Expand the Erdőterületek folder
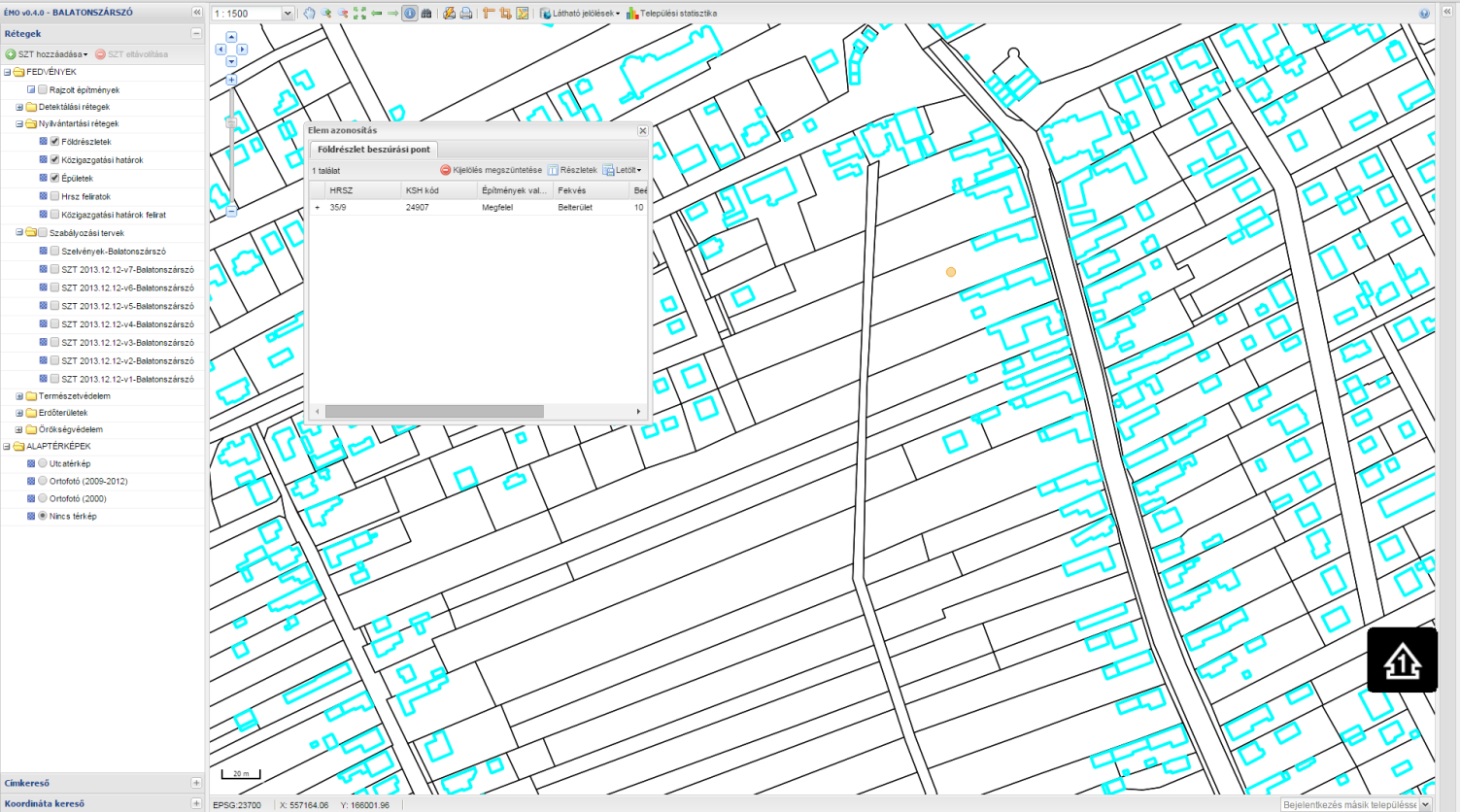The width and height of the screenshot is (1460, 812). [x=19, y=413]
